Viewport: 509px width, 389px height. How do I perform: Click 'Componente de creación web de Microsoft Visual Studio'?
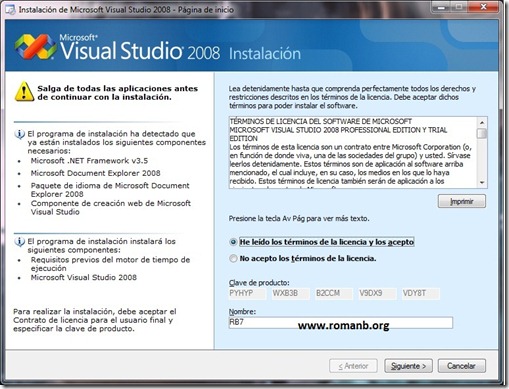(x=111, y=208)
